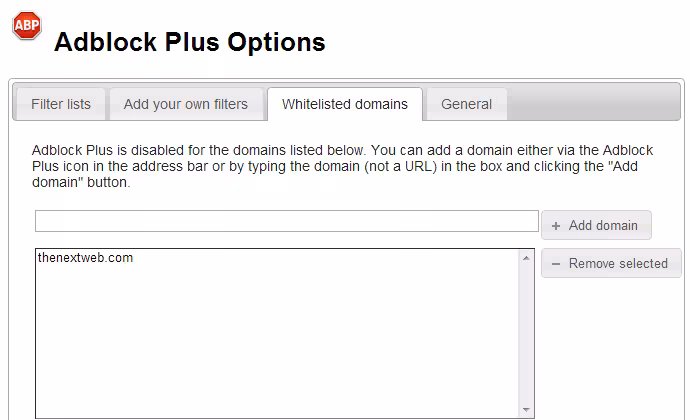Click empty space inside the domain list box
This screenshot has height=420, width=690.
[x=277, y=343]
